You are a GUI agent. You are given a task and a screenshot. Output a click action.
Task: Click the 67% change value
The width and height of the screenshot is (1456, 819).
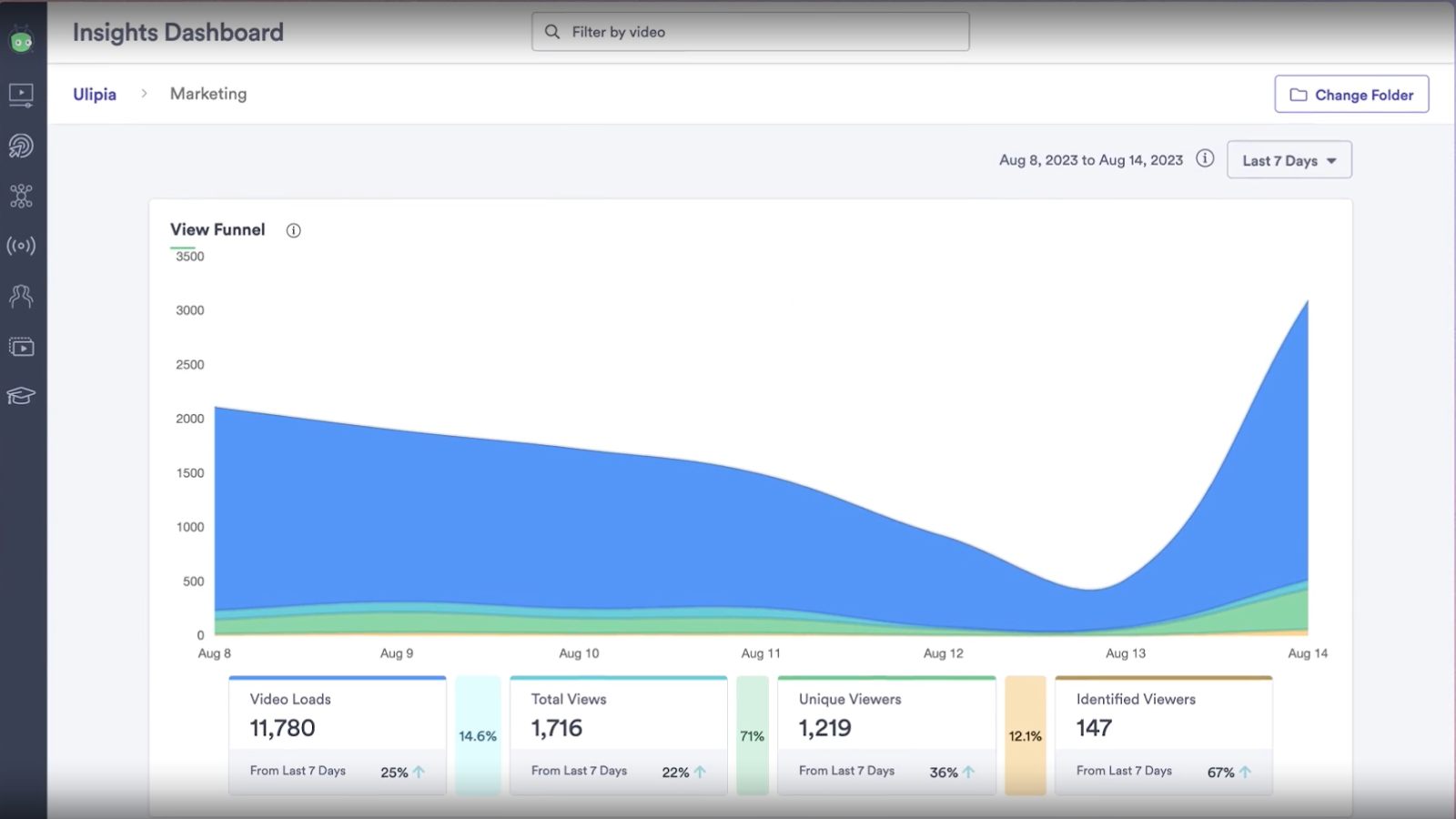pyautogui.click(x=1221, y=773)
